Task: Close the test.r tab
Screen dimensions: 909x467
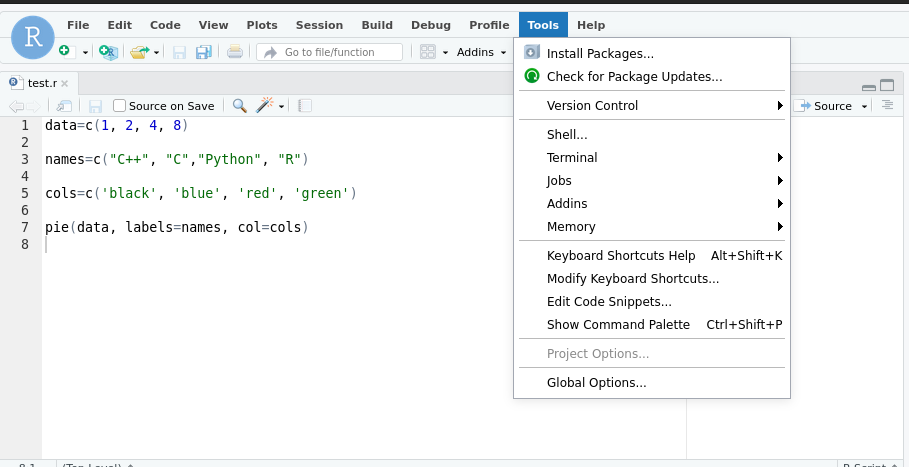Action: coord(64,83)
